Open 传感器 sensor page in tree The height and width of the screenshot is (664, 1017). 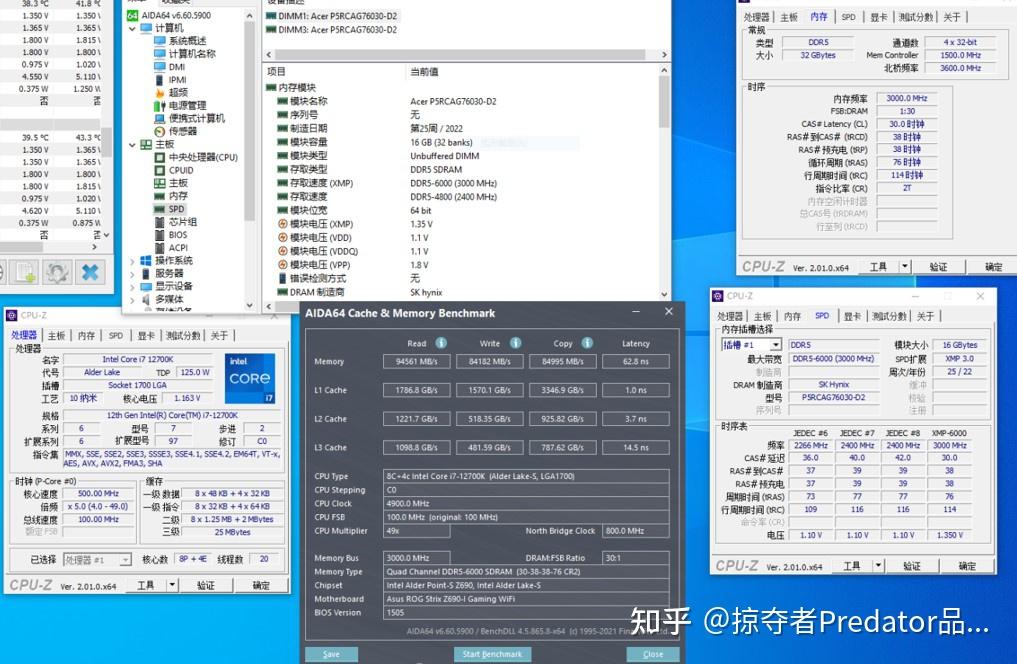point(176,131)
